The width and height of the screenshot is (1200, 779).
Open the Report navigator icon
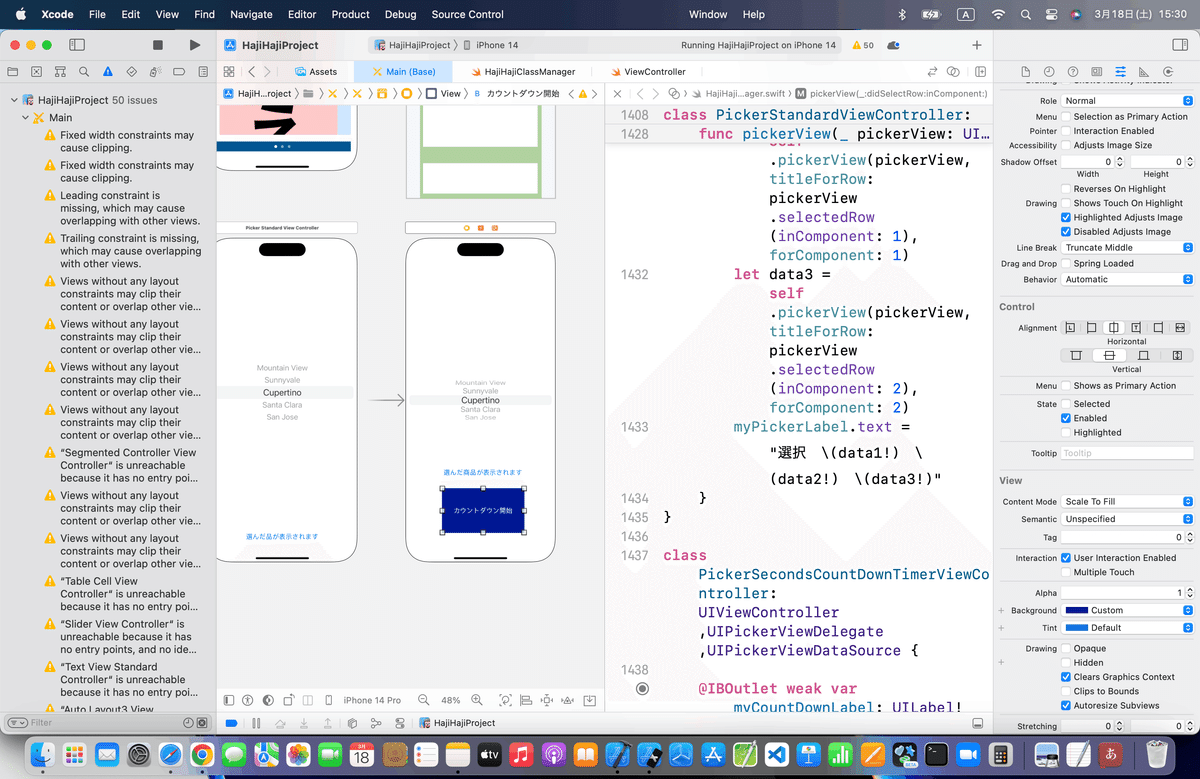pos(203,72)
